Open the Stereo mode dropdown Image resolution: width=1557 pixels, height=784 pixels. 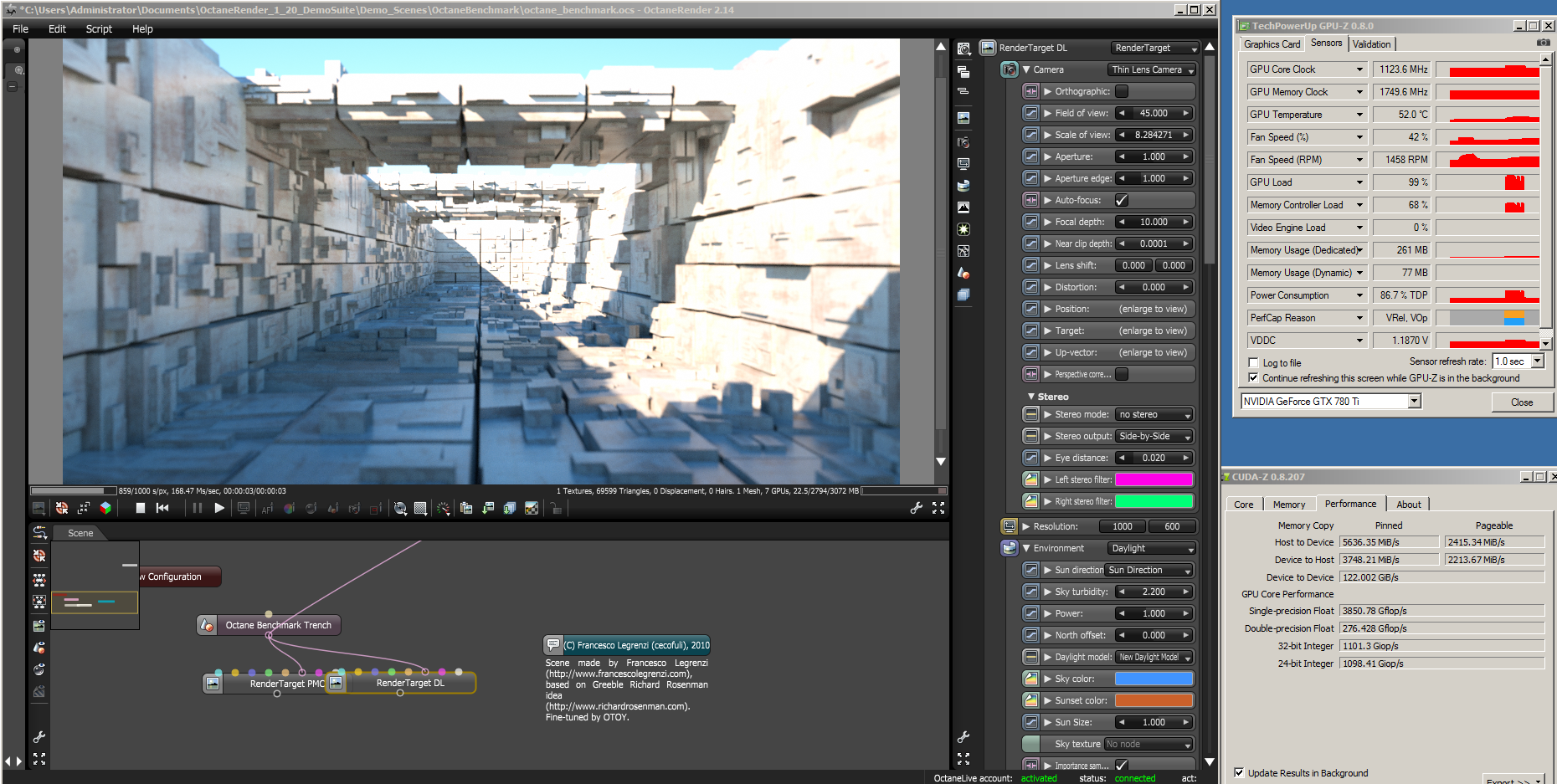point(1154,414)
